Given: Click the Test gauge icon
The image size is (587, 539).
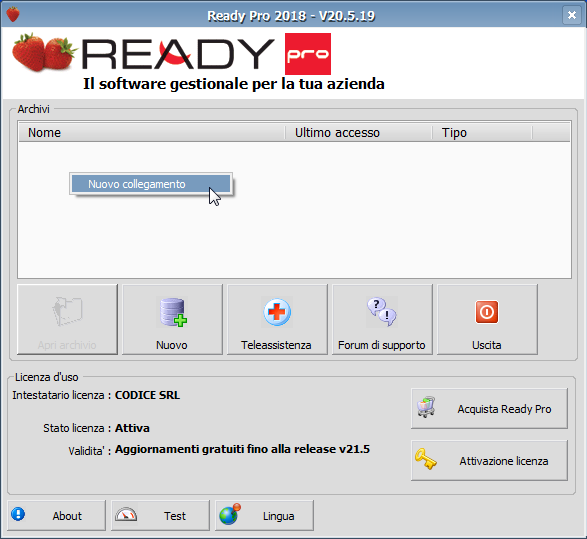Looking at the screenshot, I should (x=126, y=515).
